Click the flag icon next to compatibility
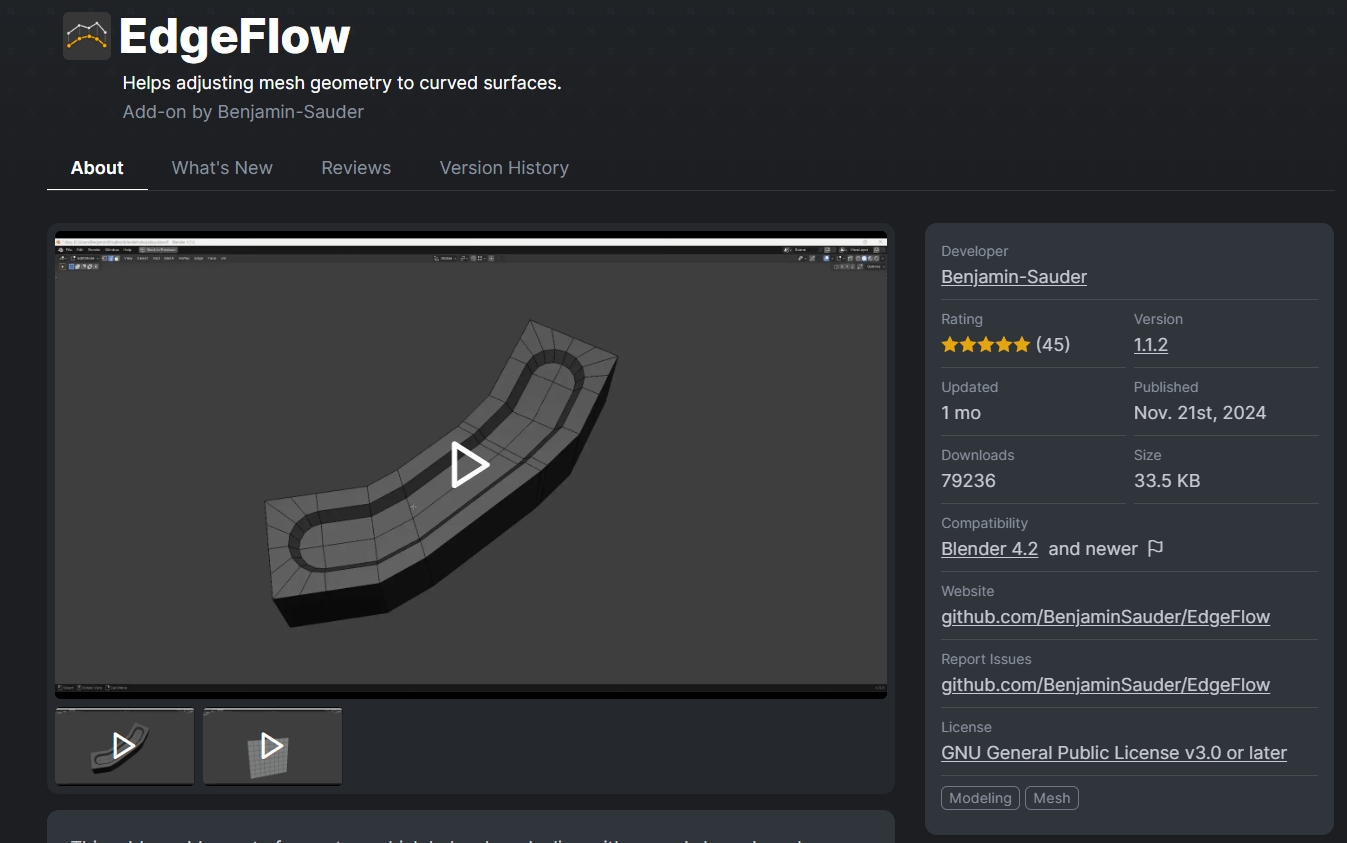 tap(1156, 548)
